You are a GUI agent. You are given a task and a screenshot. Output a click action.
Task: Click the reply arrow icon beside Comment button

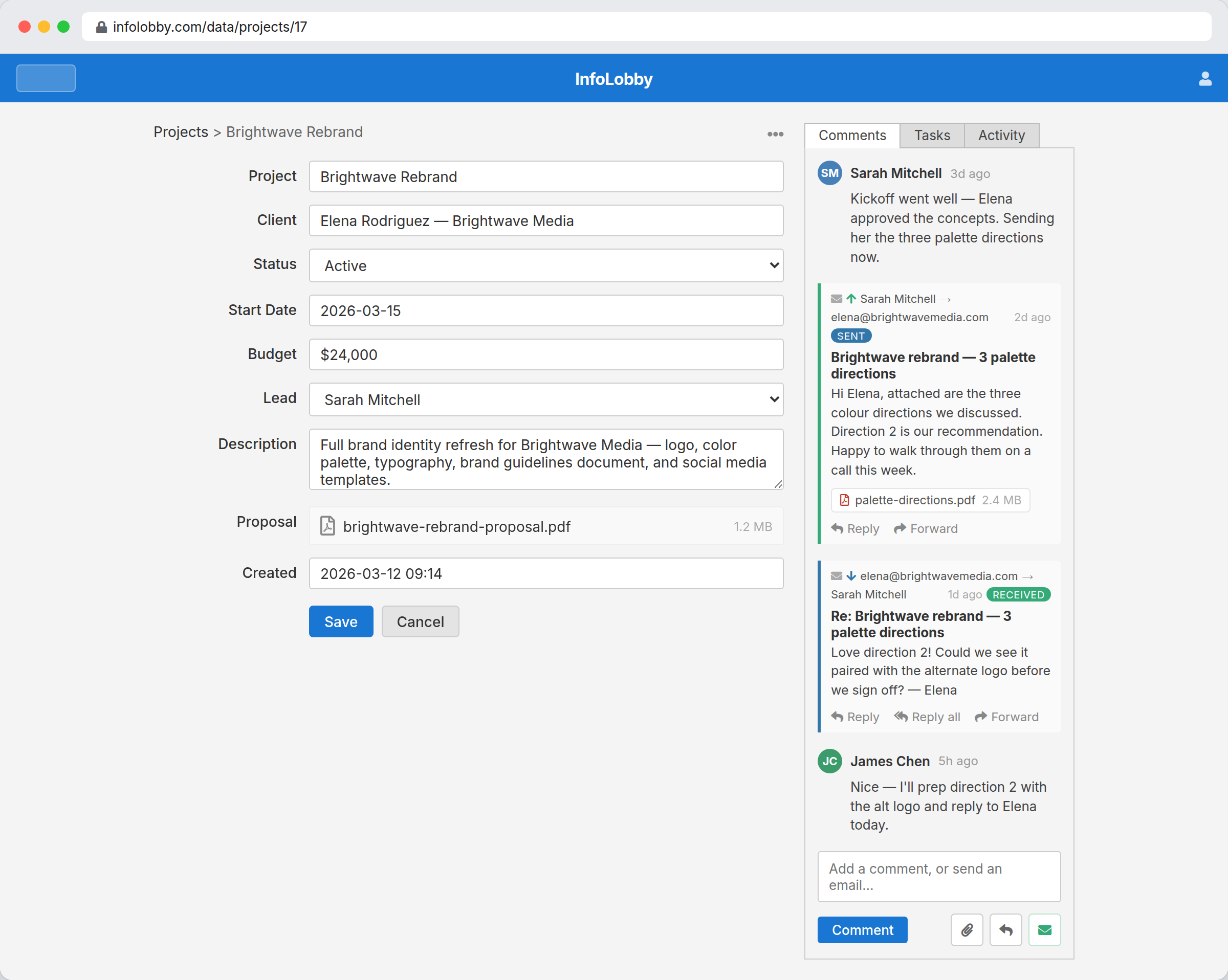point(1005,930)
